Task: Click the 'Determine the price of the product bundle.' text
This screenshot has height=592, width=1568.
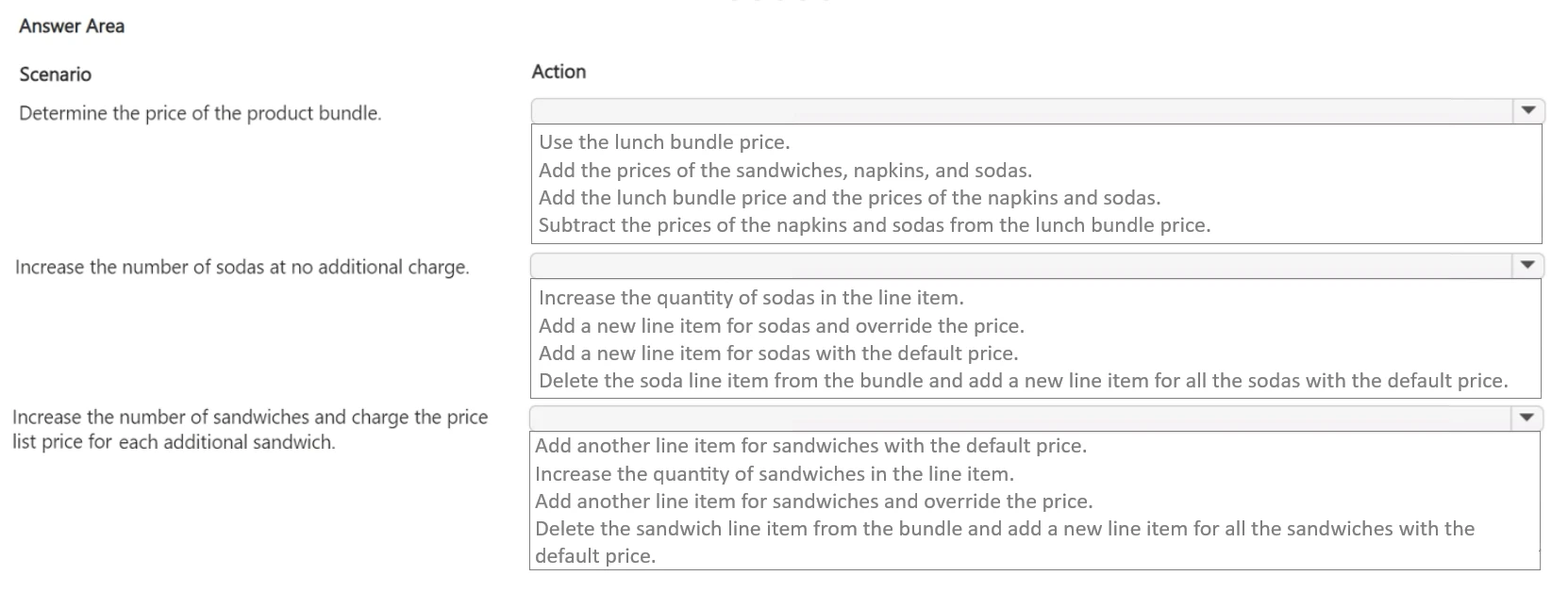Action: pyautogui.click(x=200, y=114)
